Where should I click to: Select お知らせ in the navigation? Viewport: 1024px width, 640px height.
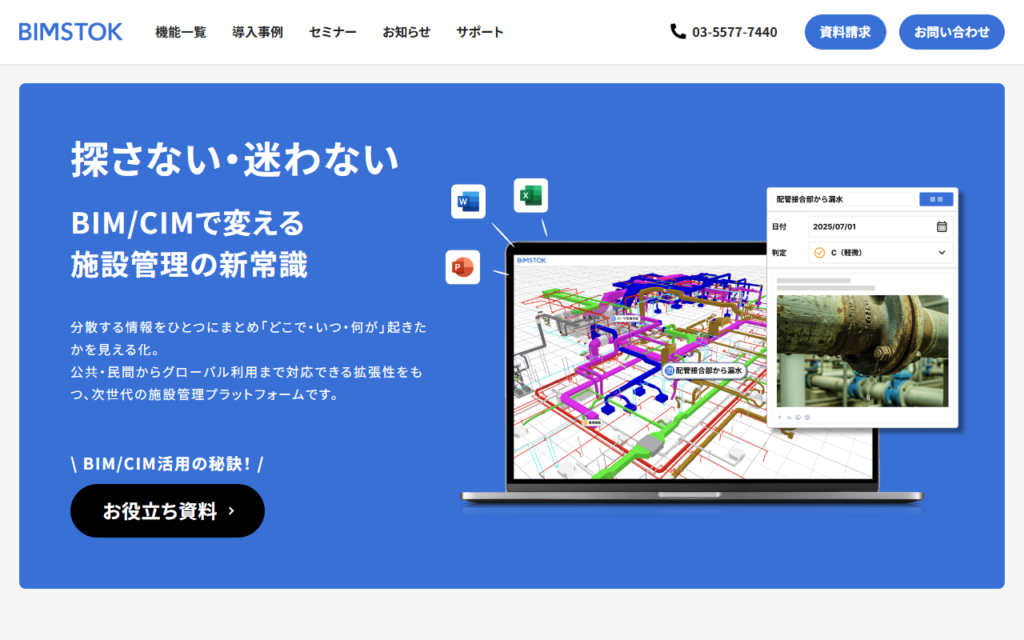(x=406, y=32)
